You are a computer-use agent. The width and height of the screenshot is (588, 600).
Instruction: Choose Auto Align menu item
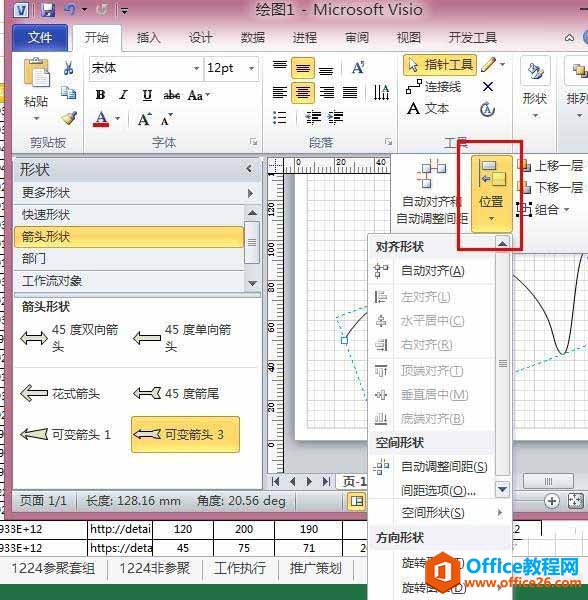pyautogui.click(x=431, y=271)
